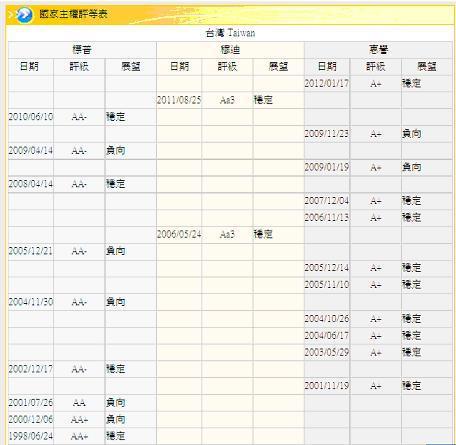This screenshot has height=445, width=456.
Task: Select the date cell 2000/12/06
Action: click(31, 419)
